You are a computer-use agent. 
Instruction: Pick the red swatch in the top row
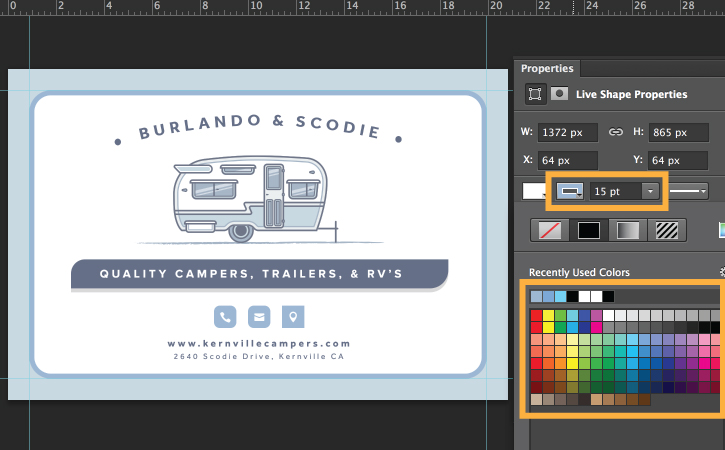pos(536,315)
